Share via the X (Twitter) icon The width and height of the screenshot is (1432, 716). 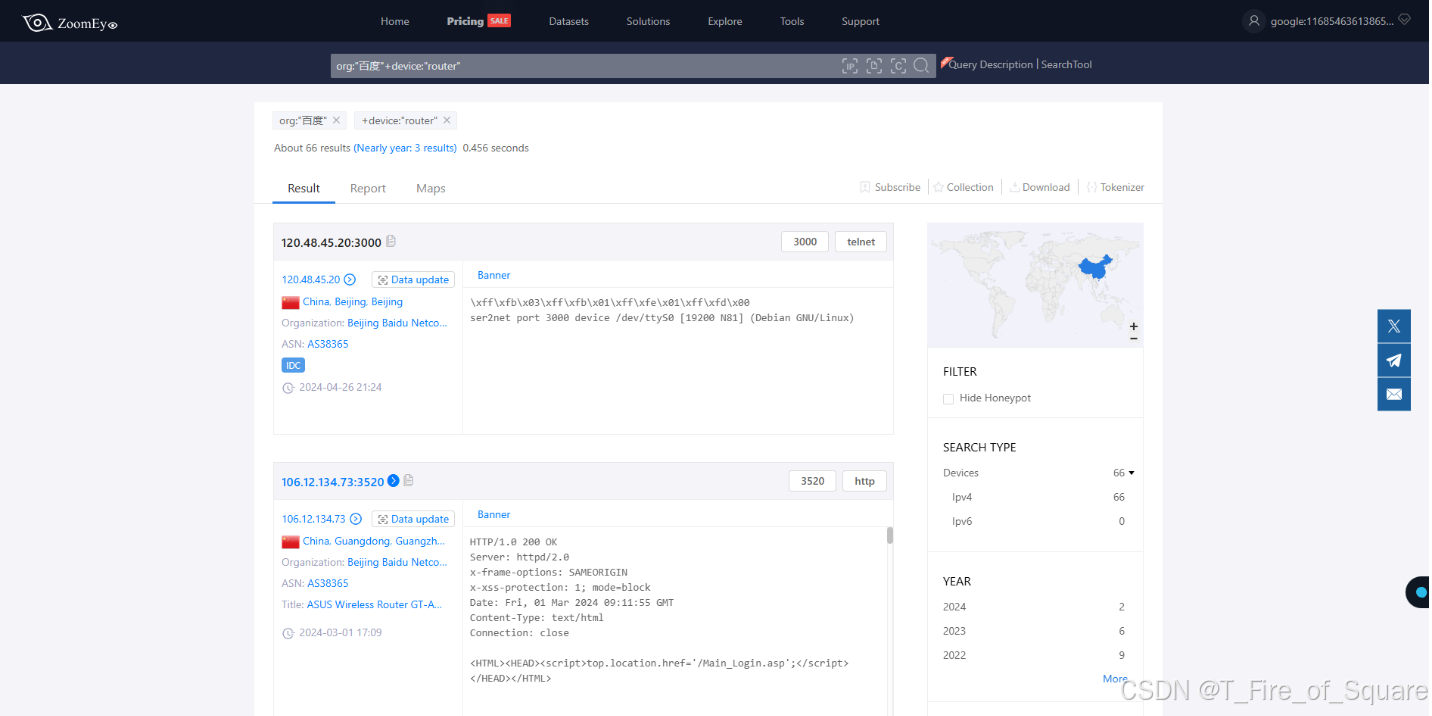[x=1394, y=326]
